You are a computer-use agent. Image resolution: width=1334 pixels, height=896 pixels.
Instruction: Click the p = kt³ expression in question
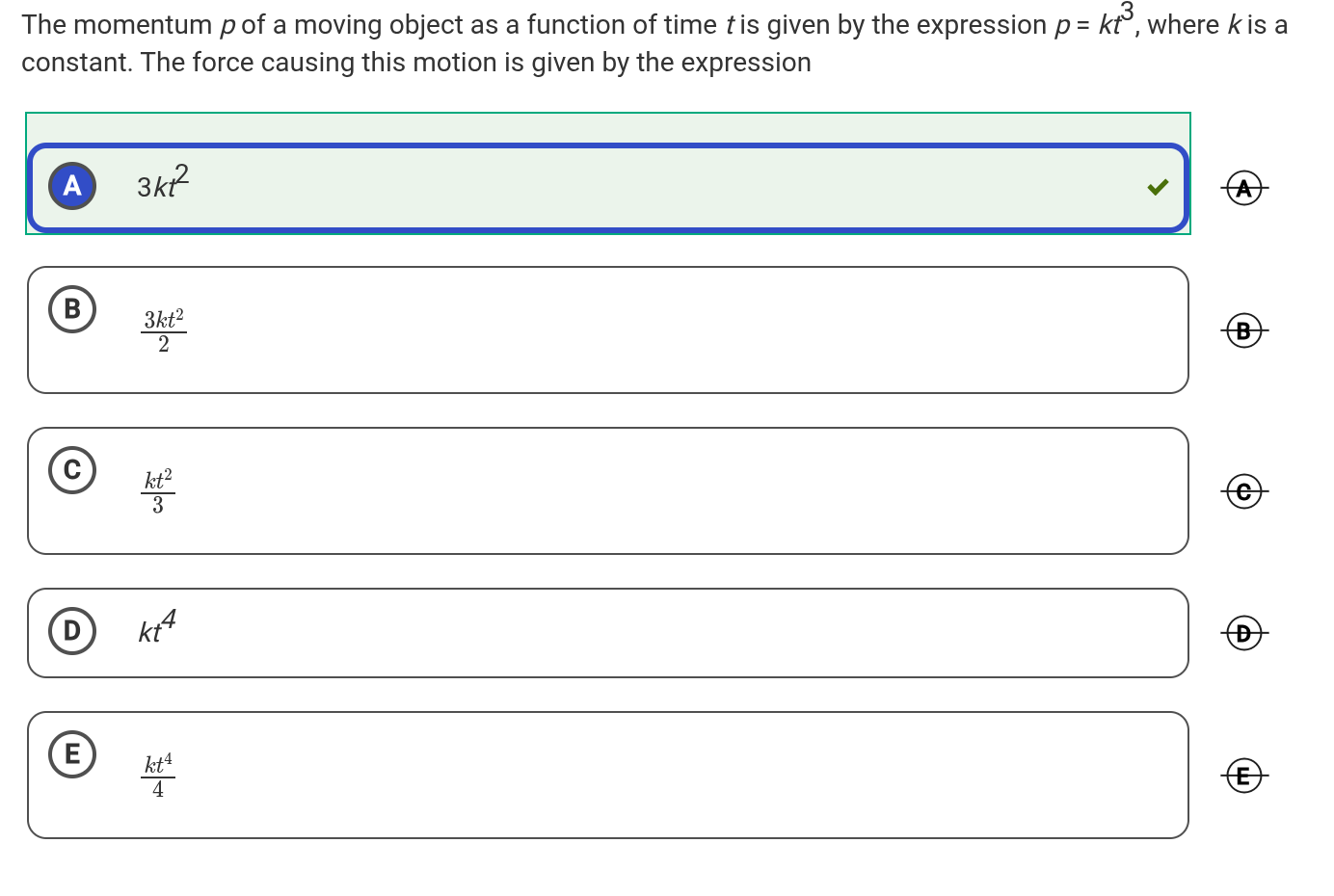(1094, 23)
